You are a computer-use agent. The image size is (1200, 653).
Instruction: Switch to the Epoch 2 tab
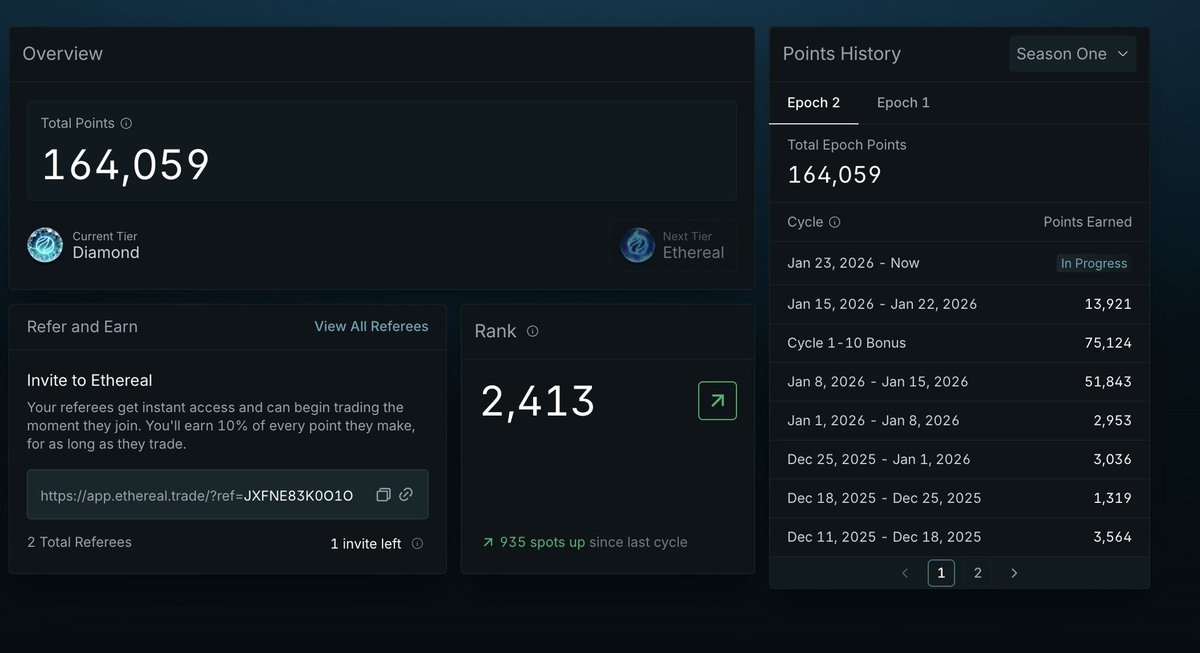point(813,103)
